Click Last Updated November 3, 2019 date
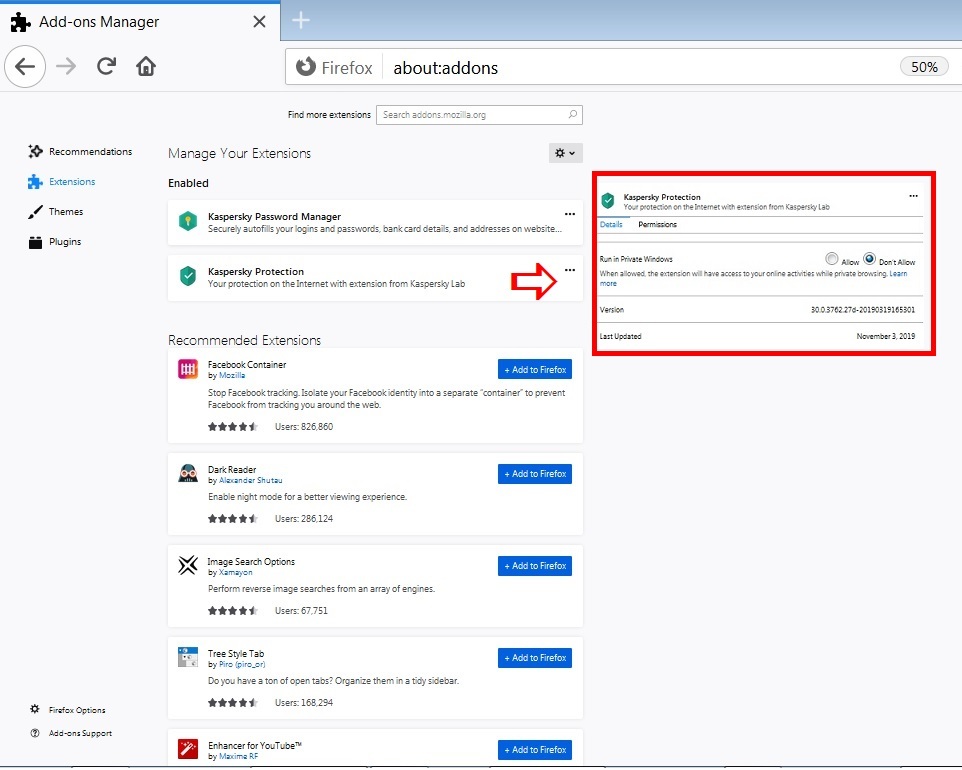The image size is (962, 770). click(x=885, y=336)
